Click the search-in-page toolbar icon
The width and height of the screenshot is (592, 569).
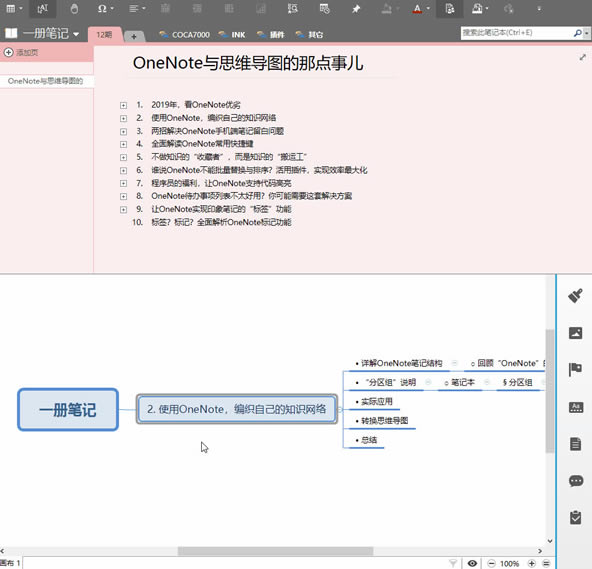point(293,8)
